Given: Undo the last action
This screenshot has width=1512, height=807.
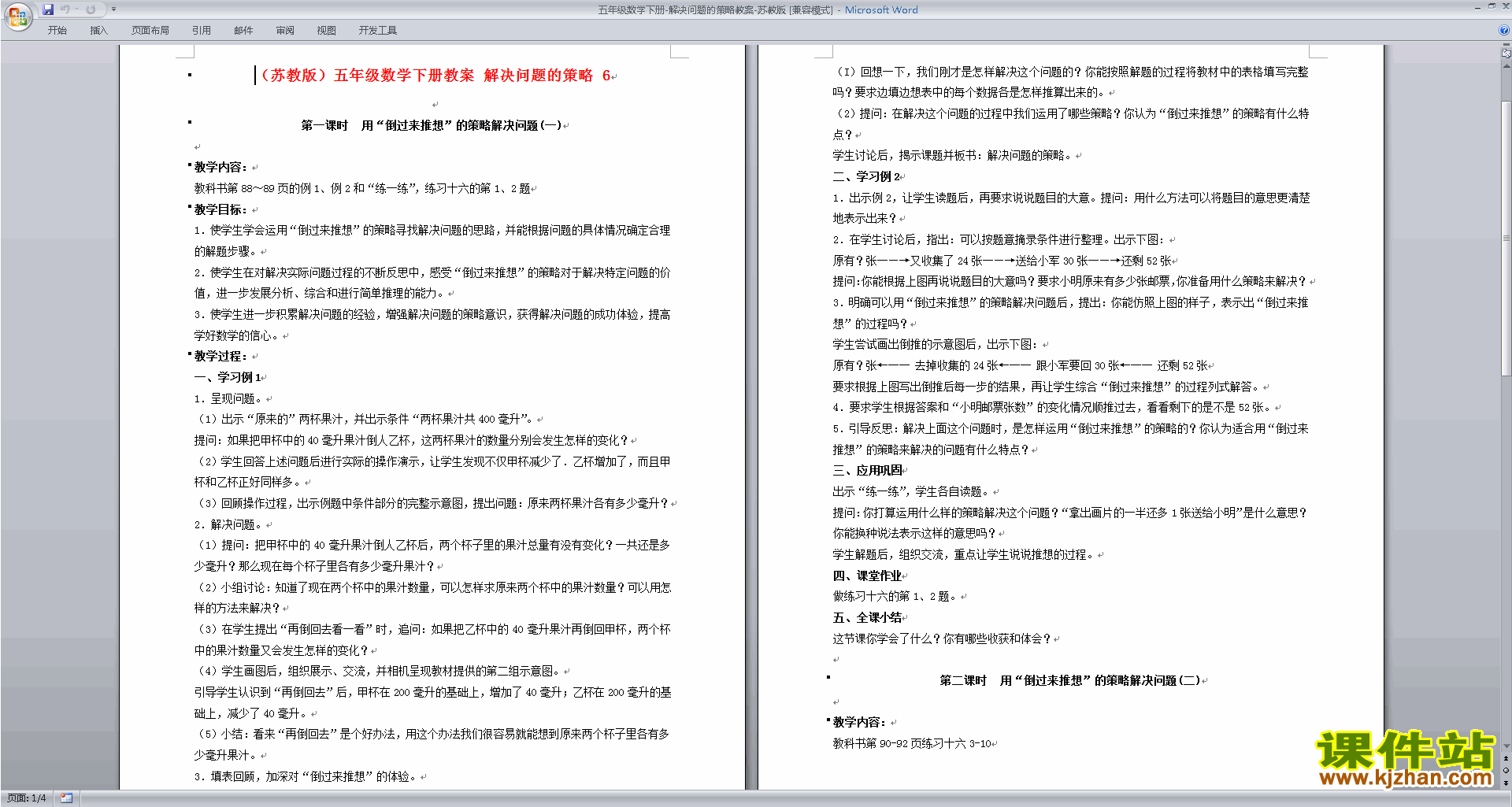Looking at the screenshot, I should pos(65,9).
